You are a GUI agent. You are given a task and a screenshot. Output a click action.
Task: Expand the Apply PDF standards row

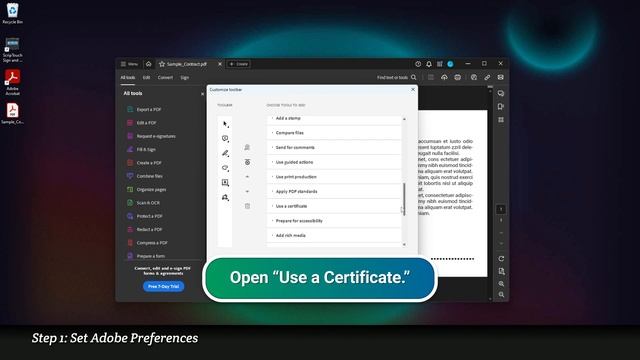(x=334, y=191)
